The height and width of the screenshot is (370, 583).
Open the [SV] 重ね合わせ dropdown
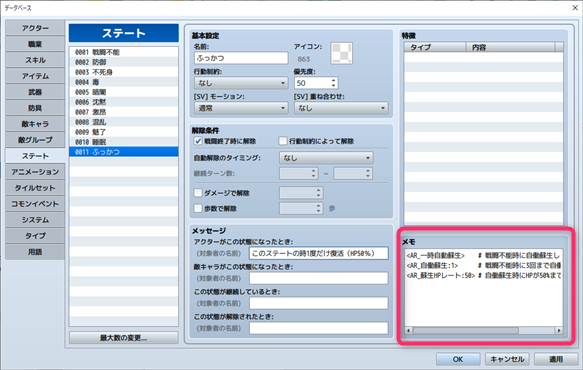click(x=341, y=108)
